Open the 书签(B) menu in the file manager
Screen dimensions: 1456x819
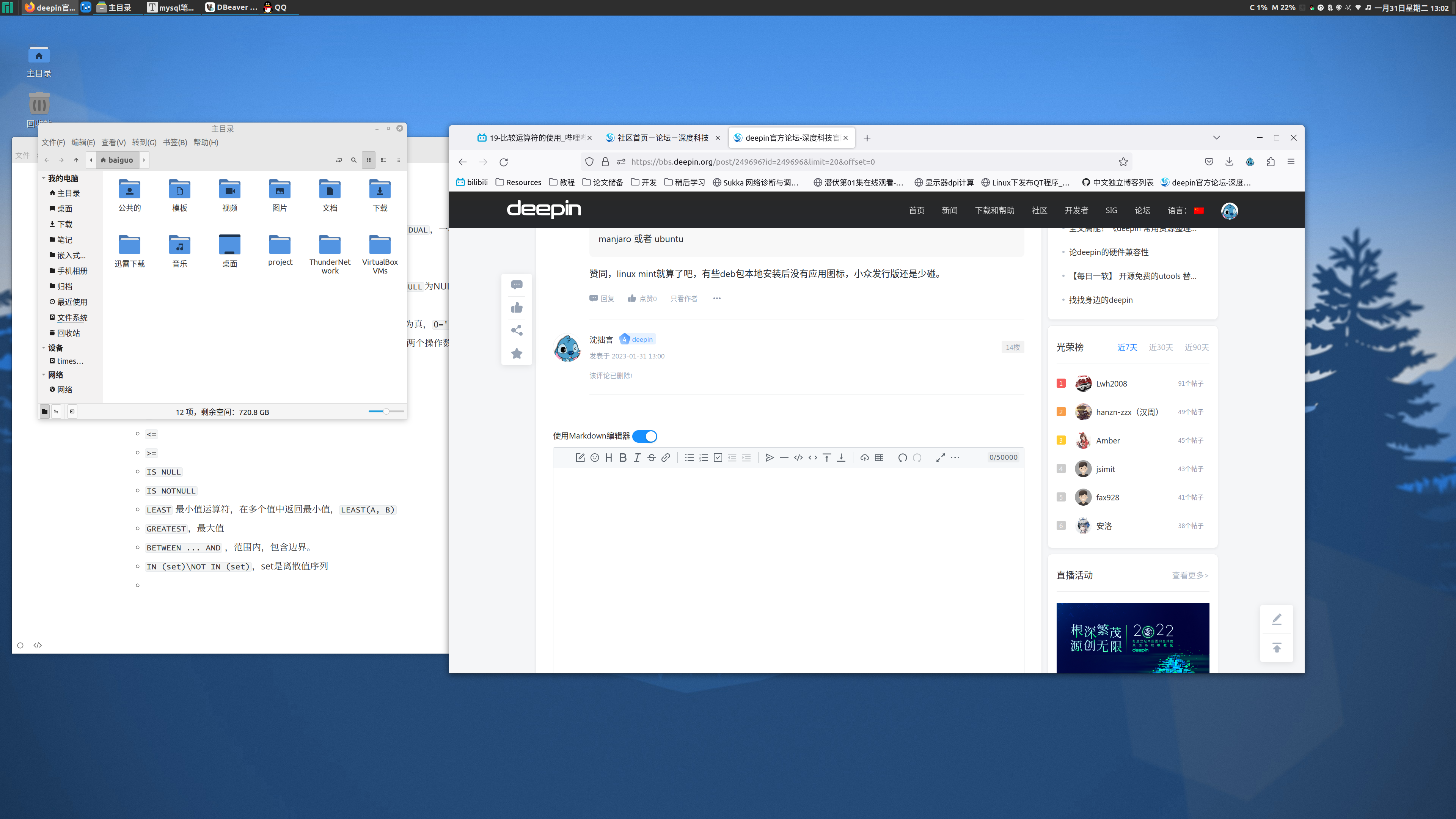[x=175, y=142]
